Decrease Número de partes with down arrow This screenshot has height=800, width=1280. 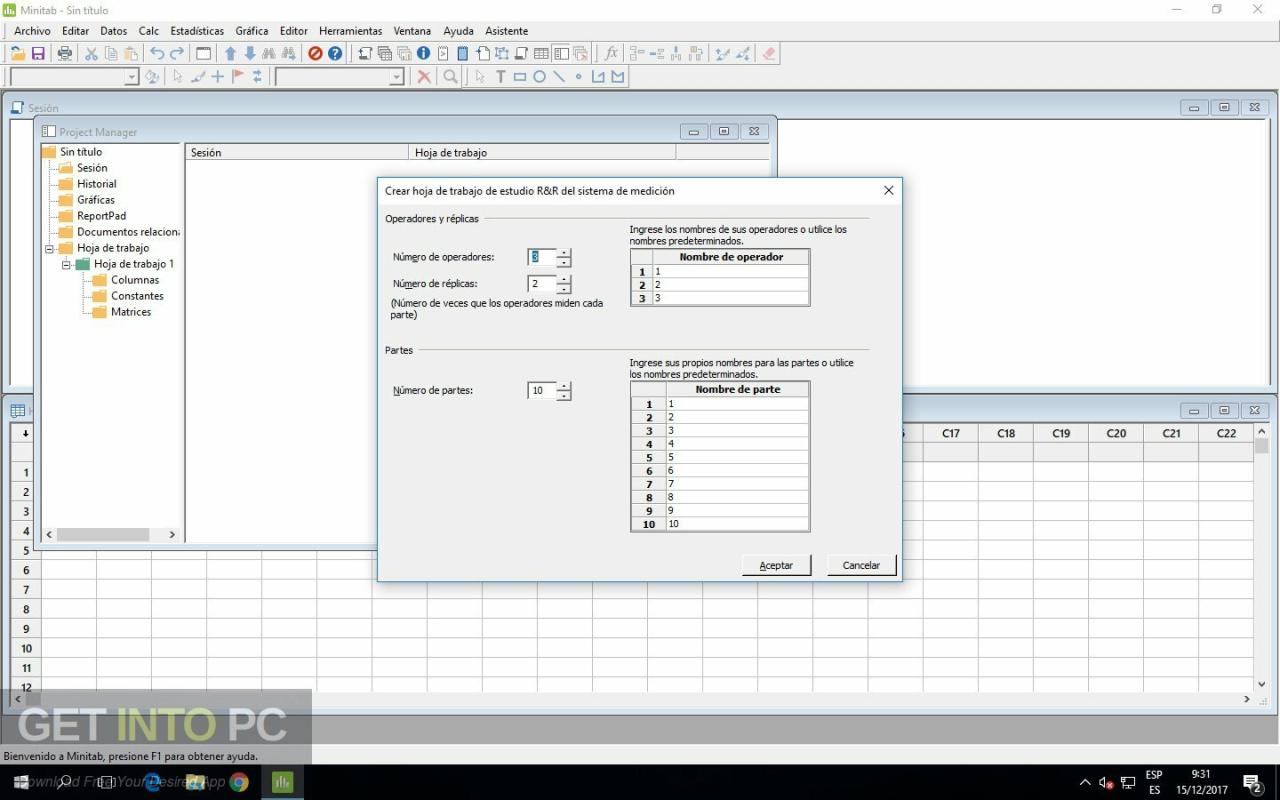(564, 396)
